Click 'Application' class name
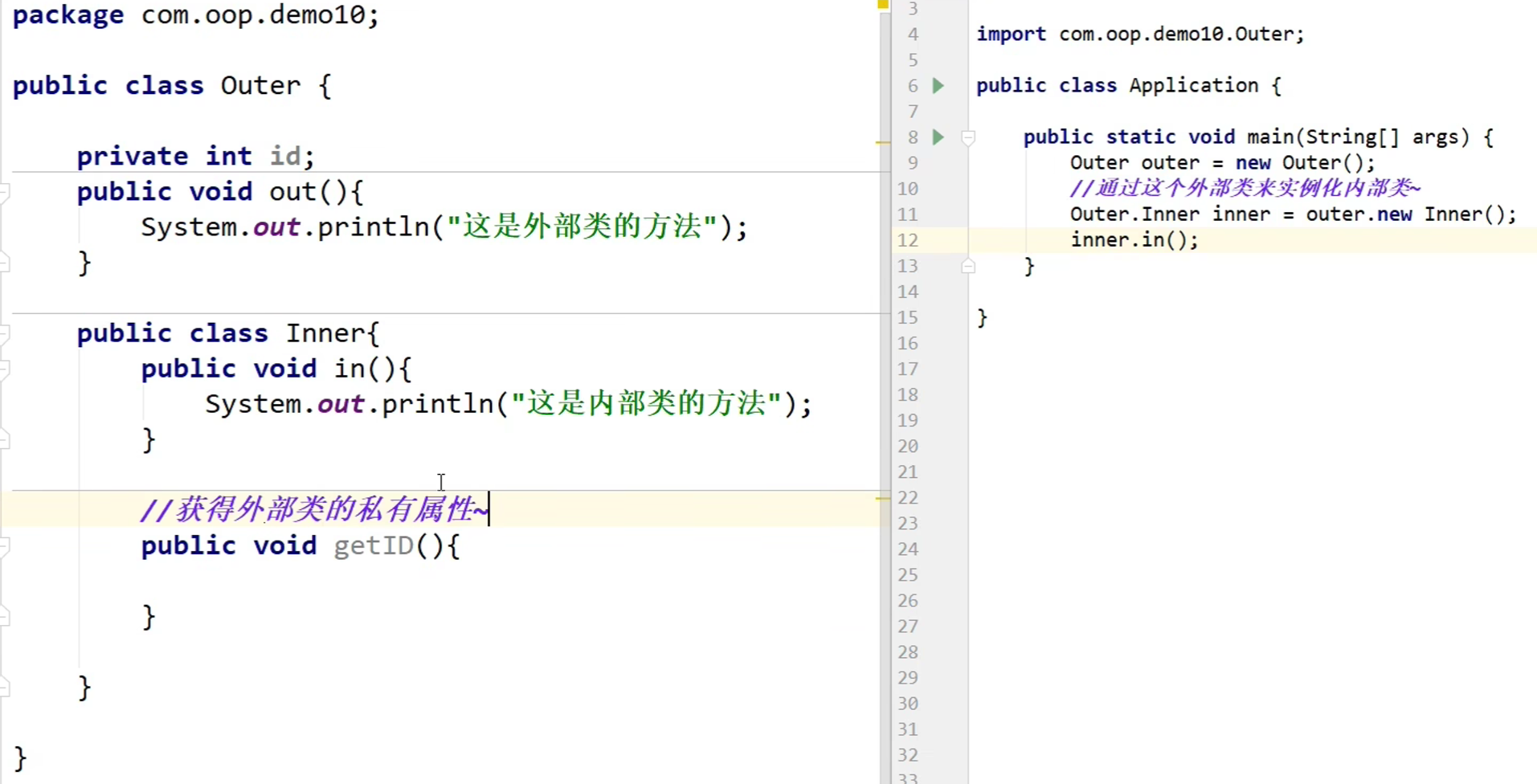 pos(1193,85)
